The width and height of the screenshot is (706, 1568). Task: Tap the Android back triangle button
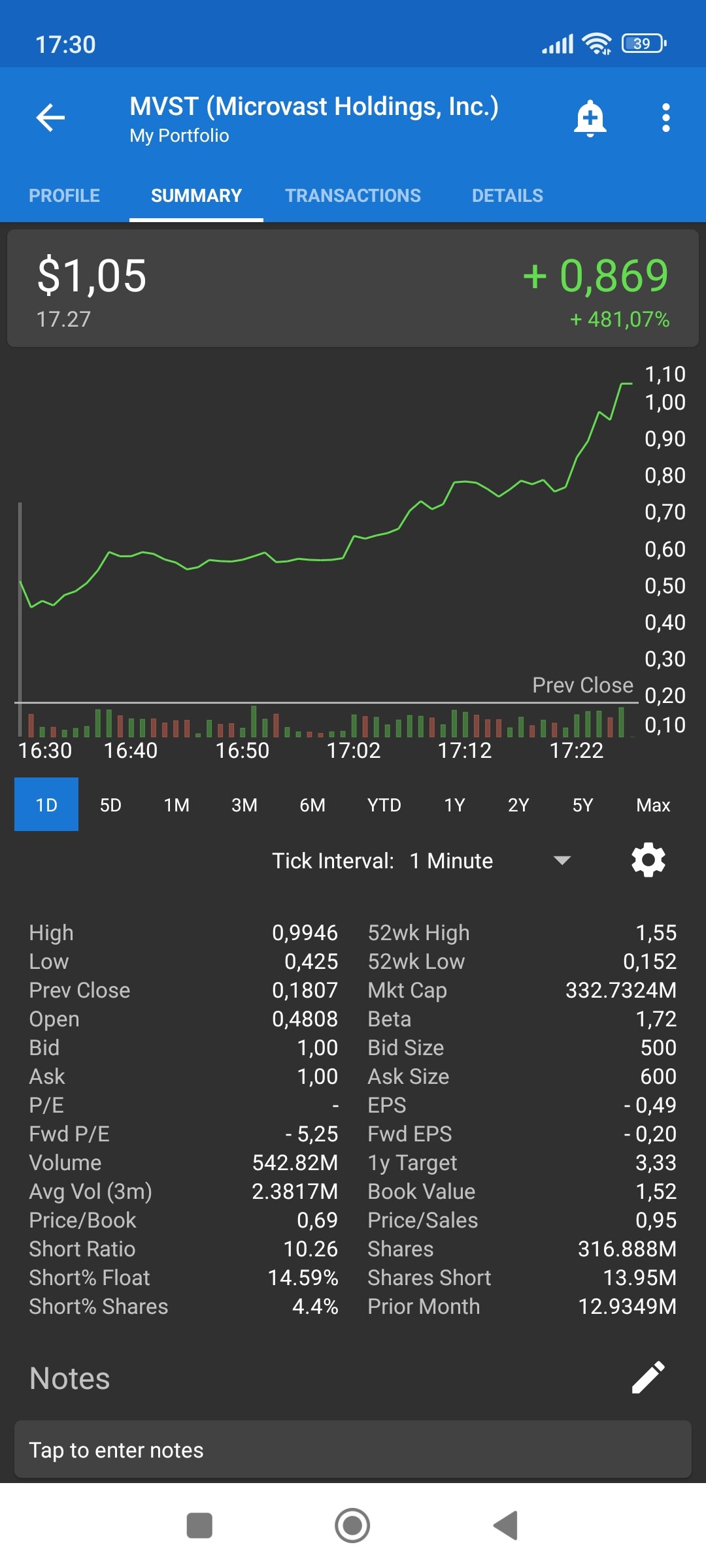(x=505, y=1526)
